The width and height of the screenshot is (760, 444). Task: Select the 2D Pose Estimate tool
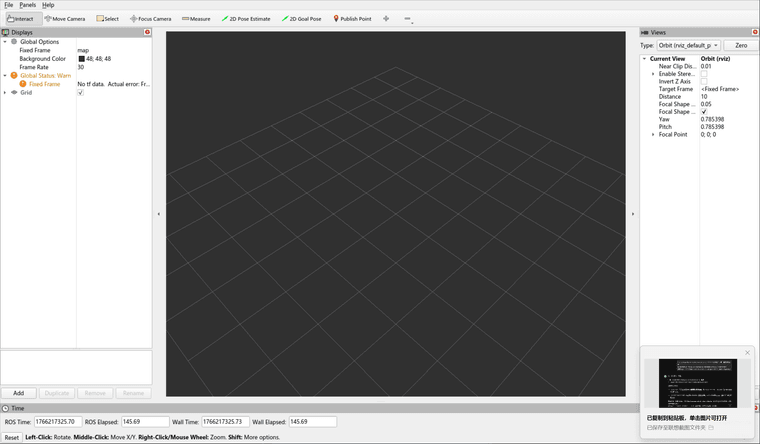246,19
